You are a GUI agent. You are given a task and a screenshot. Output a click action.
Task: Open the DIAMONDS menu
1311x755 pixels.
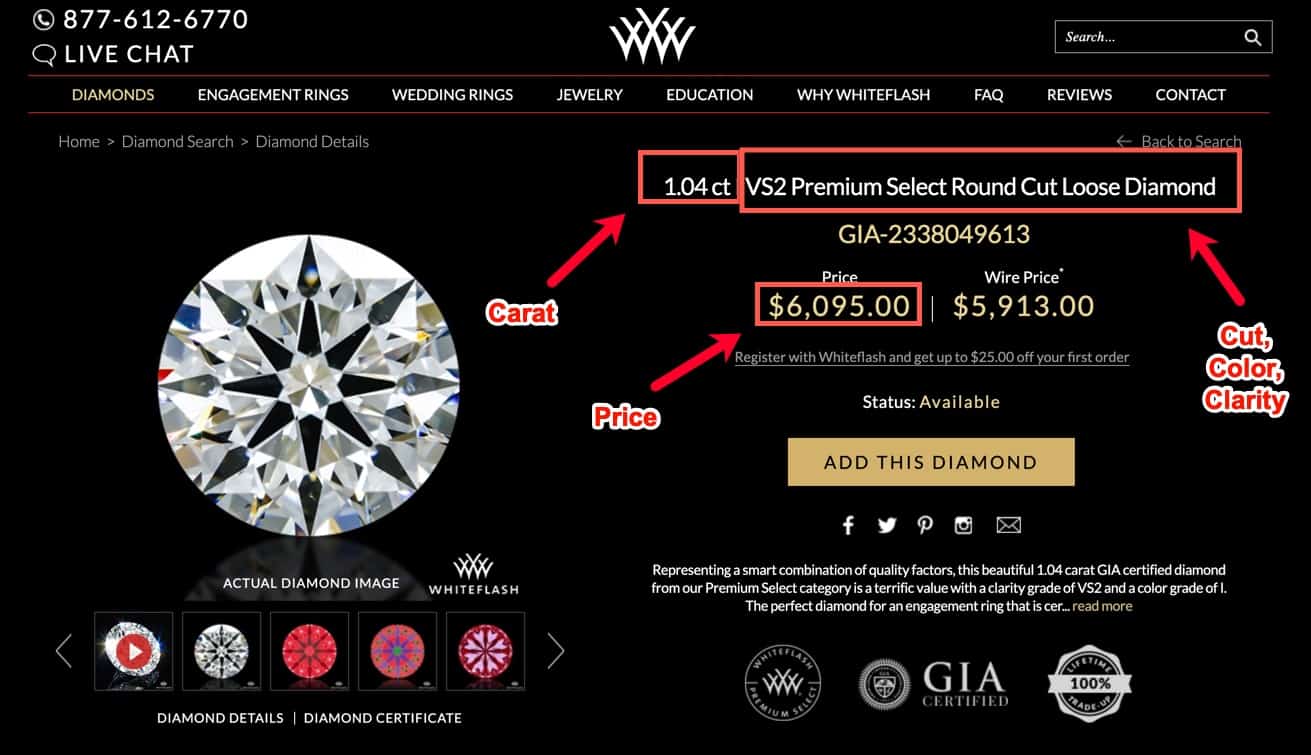pyautogui.click(x=113, y=94)
